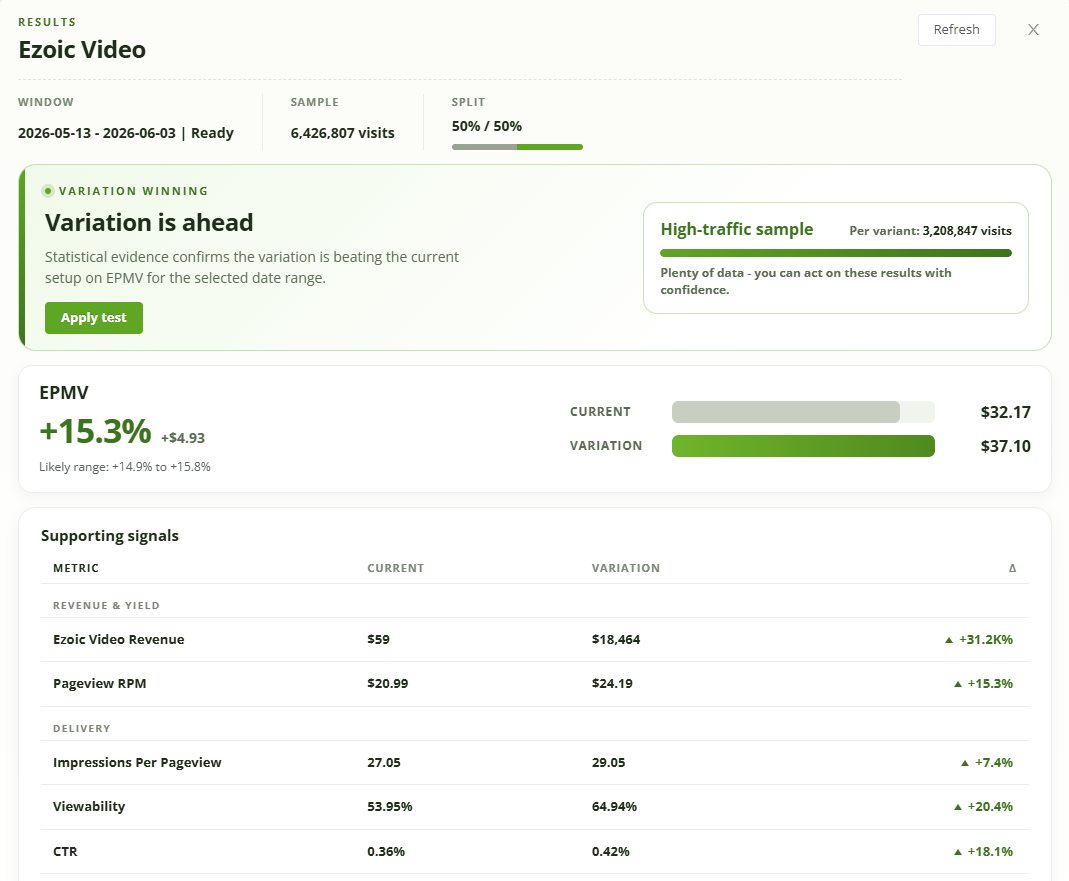Click the 50% / 50% split bar
Viewport: 1069px width, 881px height.
[x=517, y=147]
